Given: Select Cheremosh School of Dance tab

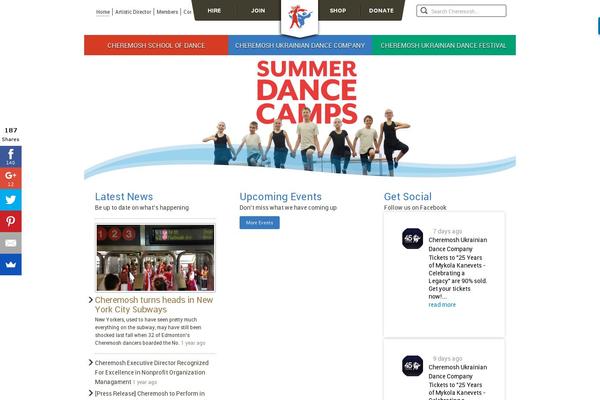Looking at the screenshot, I should point(156,45).
